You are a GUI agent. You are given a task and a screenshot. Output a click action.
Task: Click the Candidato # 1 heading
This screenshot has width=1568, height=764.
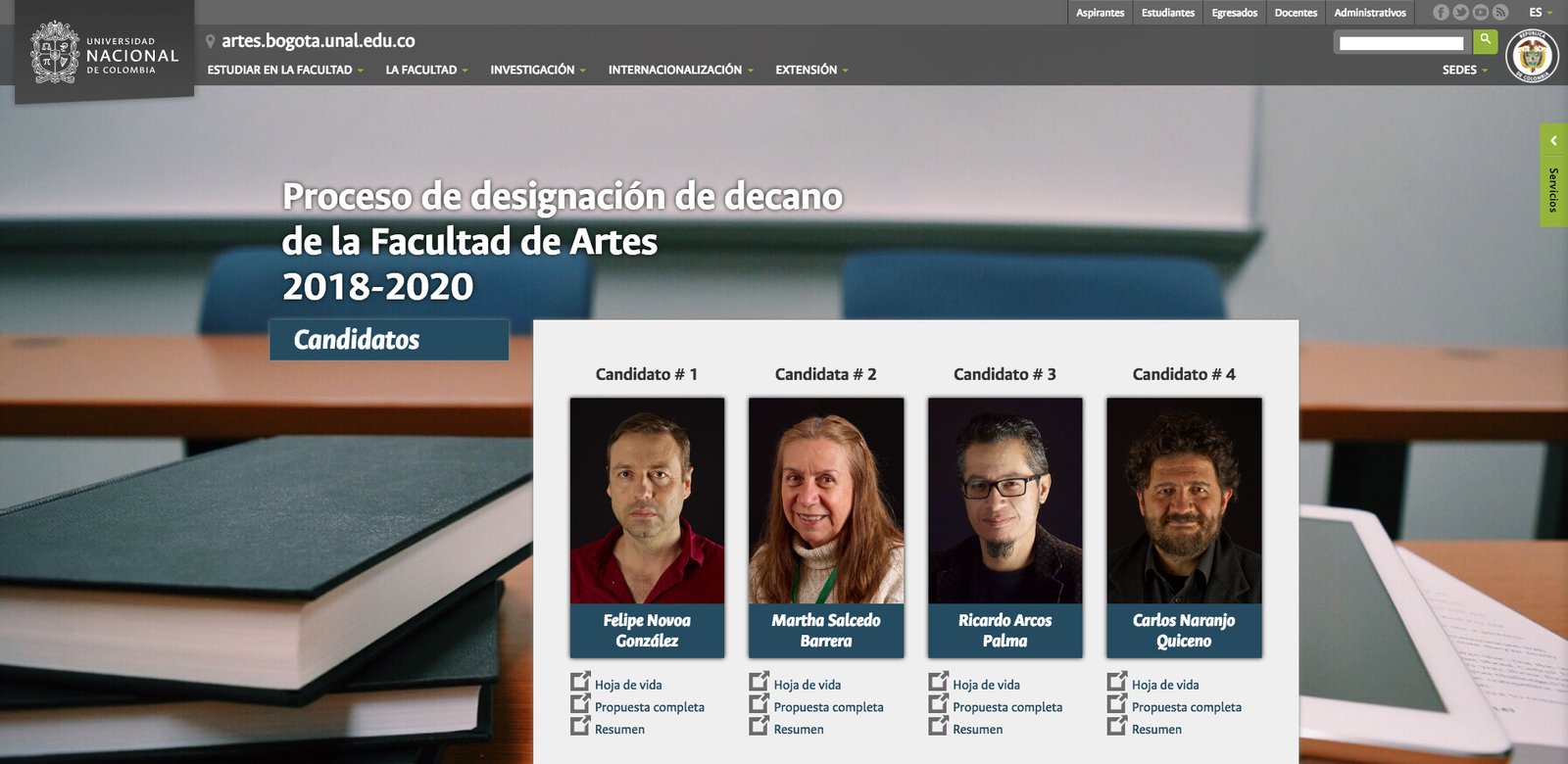[647, 374]
